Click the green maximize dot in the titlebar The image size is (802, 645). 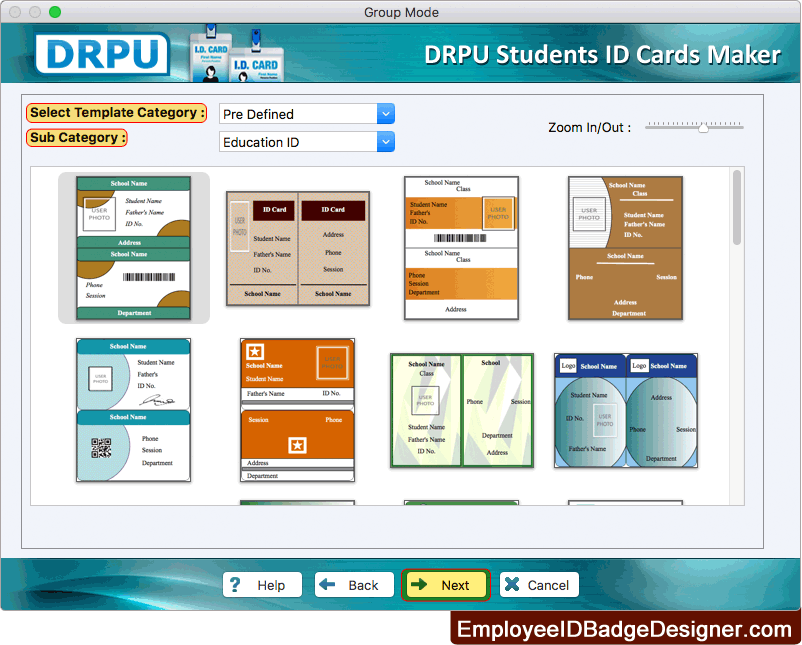click(x=55, y=12)
